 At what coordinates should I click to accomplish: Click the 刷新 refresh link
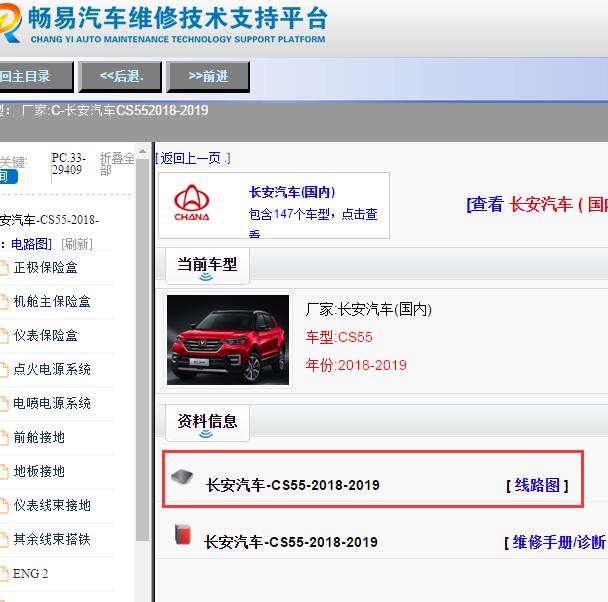tap(77, 243)
